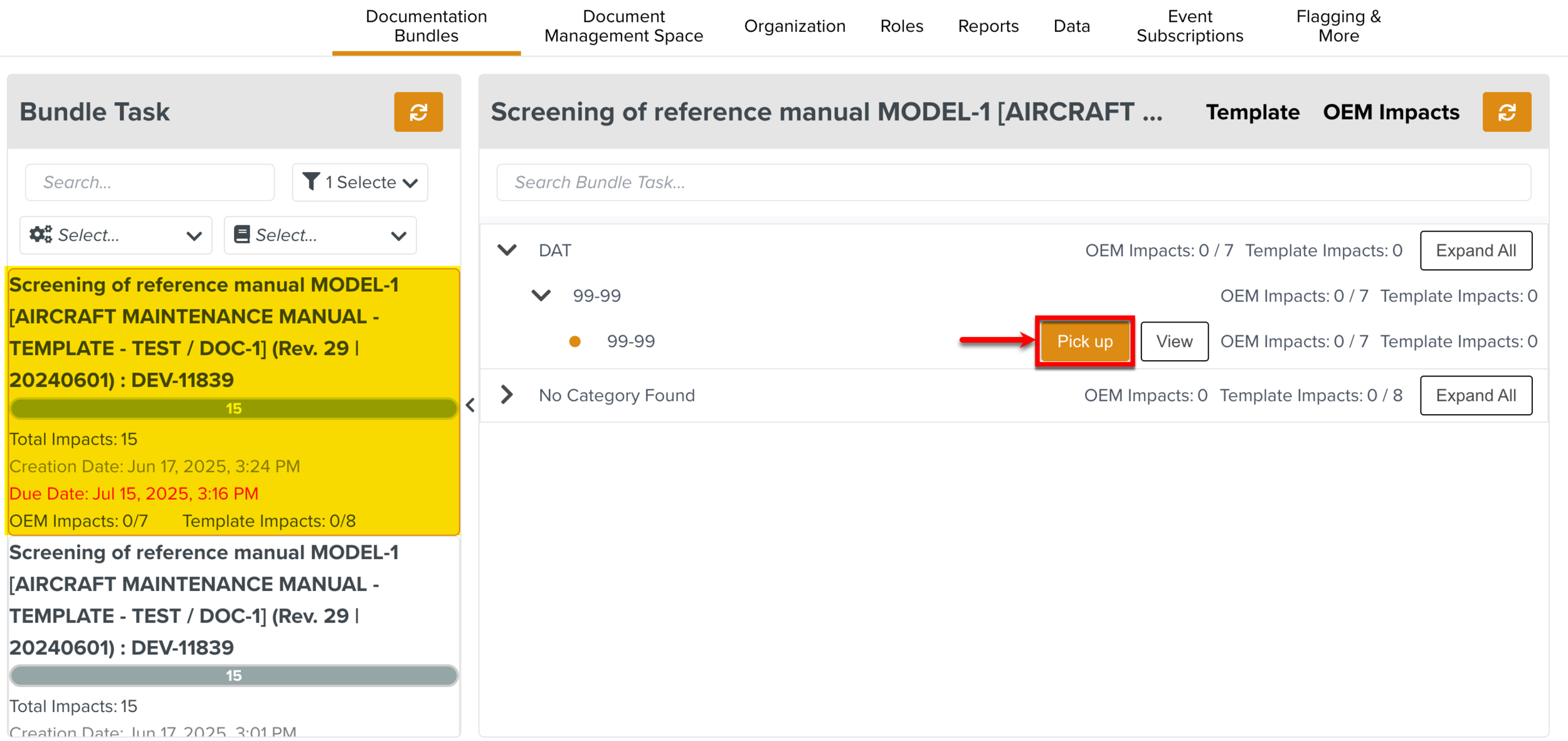Screen dimensions: 1568x741
Task: Click the orange status dot beside 99-99
Action: (575, 341)
